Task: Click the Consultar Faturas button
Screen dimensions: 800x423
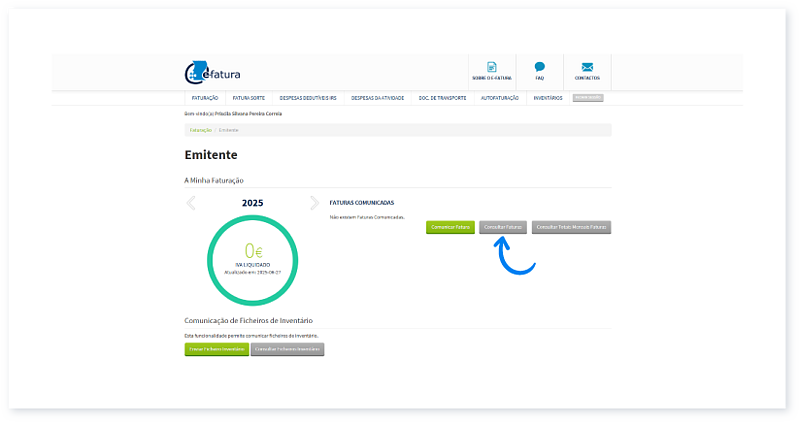Action: (503, 227)
